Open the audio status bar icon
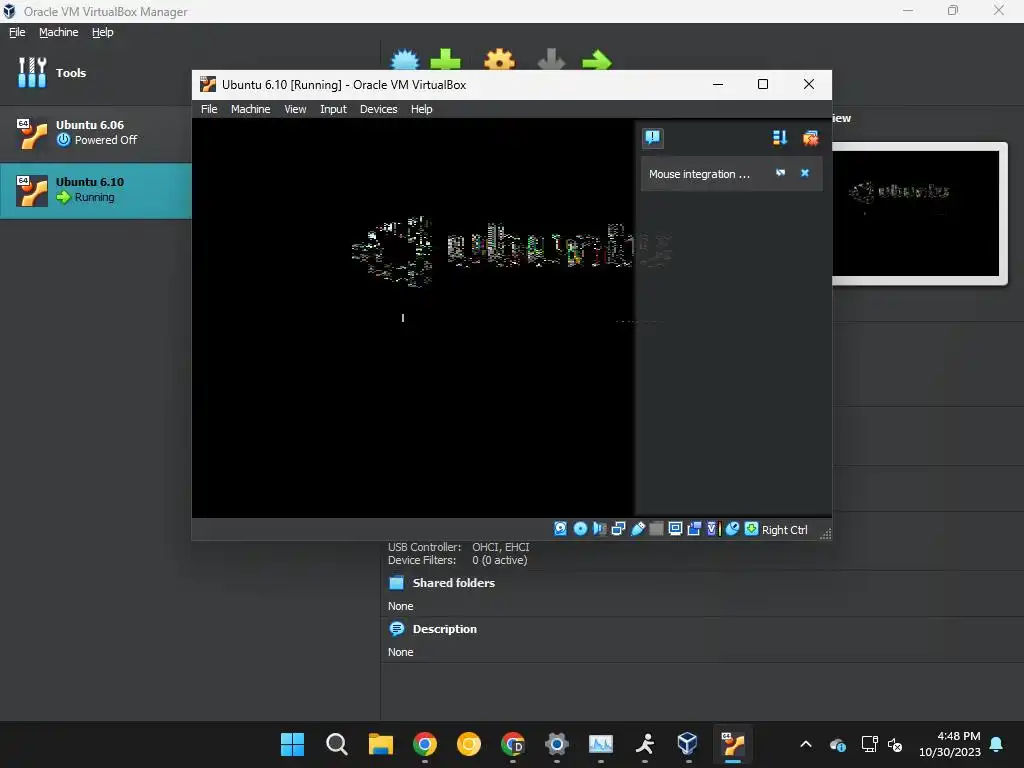Viewport: 1024px width, 768px height. click(x=600, y=529)
